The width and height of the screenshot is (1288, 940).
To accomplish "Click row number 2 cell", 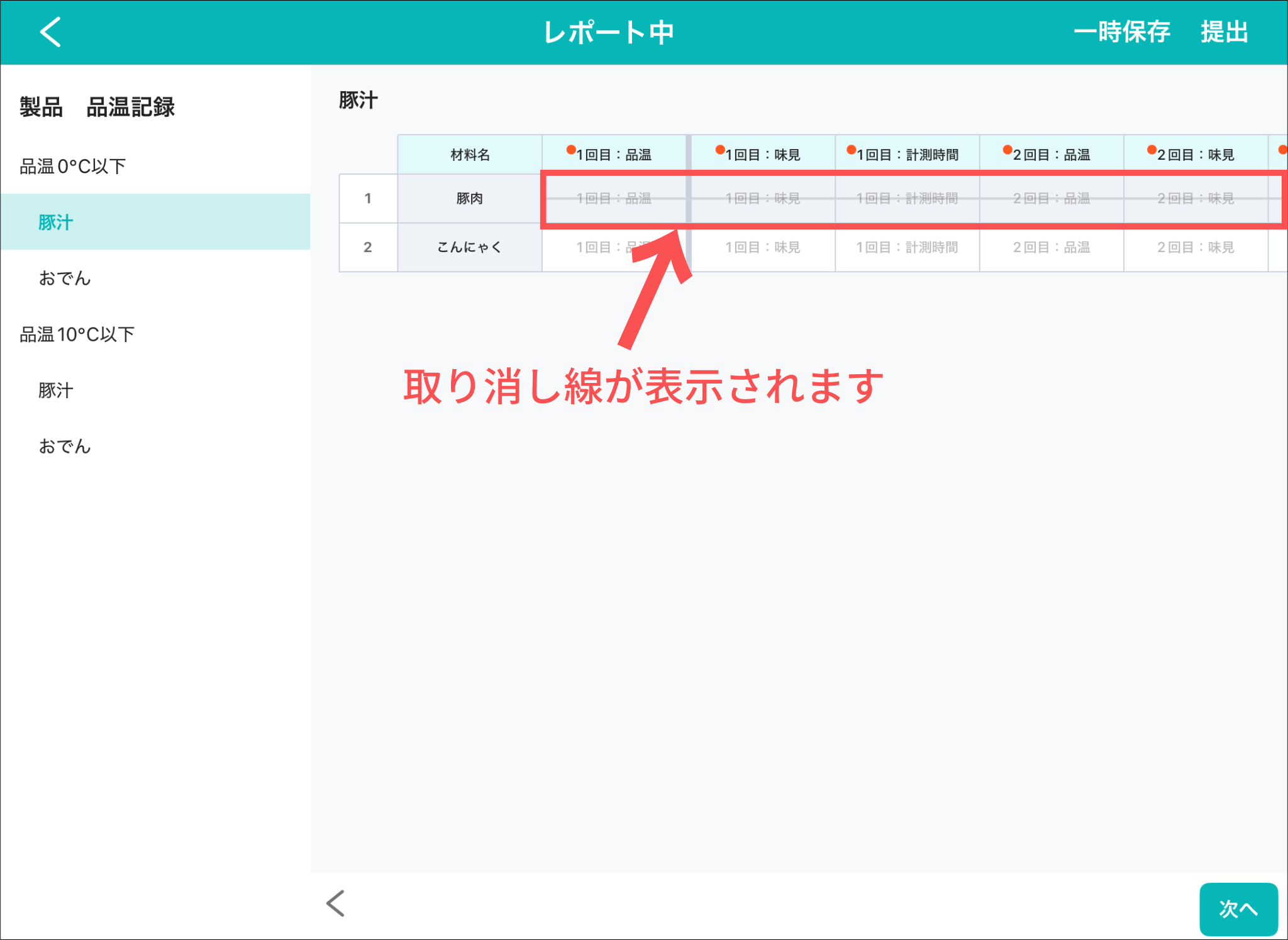I will pos(368,247).
